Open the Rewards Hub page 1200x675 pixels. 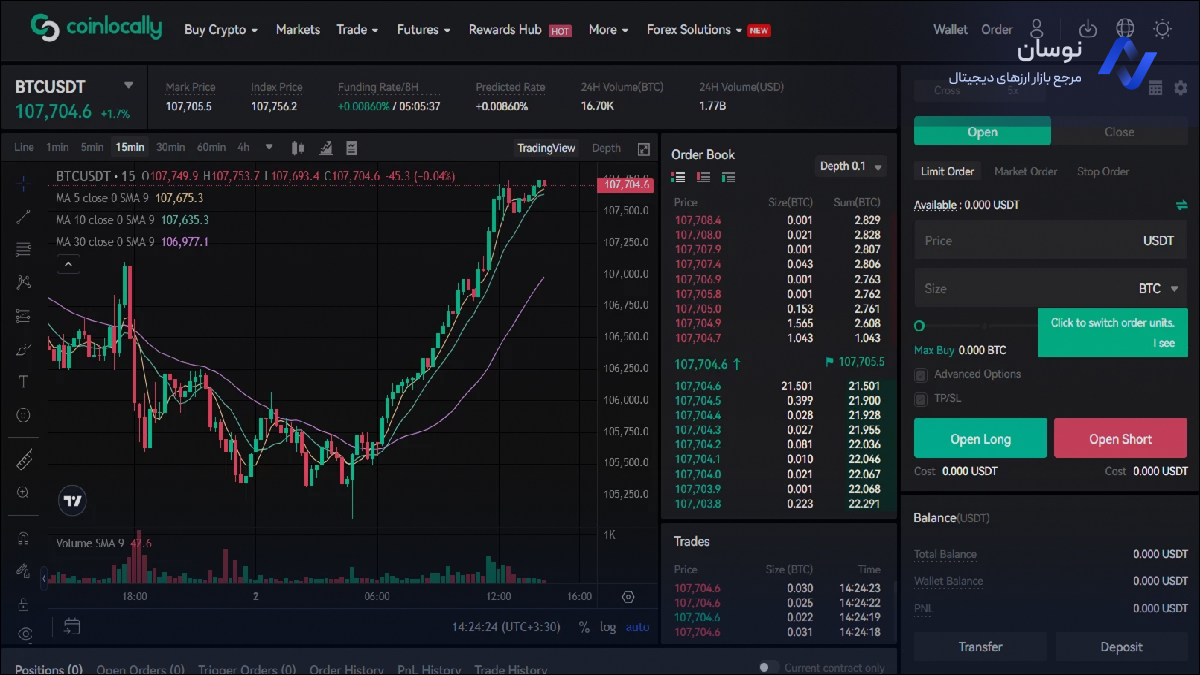pyautogui.click(x=505, y=30)
